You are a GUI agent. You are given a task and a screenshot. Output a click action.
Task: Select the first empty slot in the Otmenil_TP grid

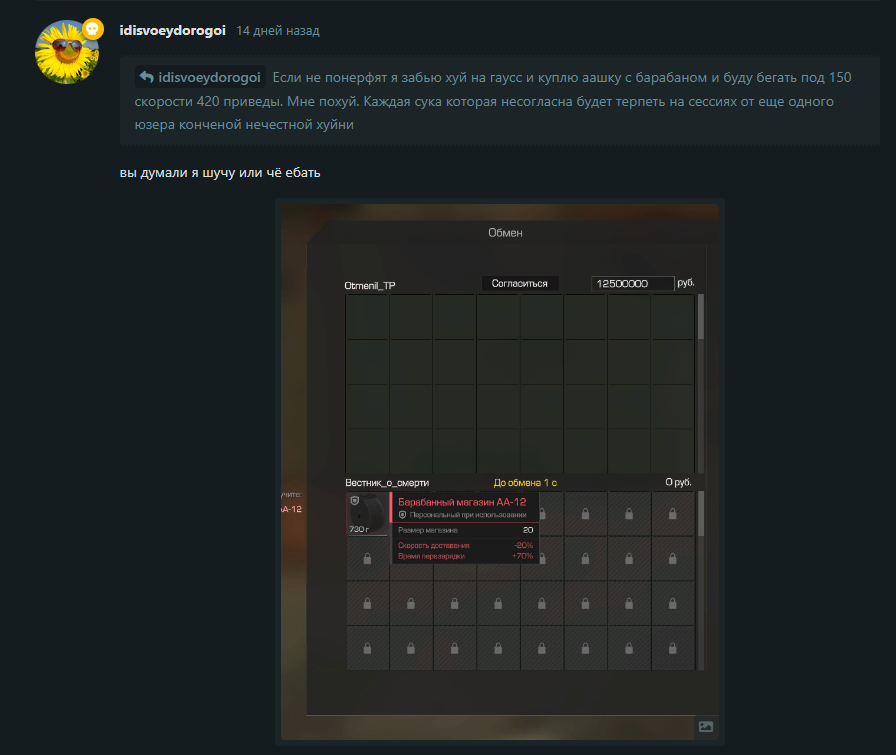pyautogui.click(x=367, y=317)
